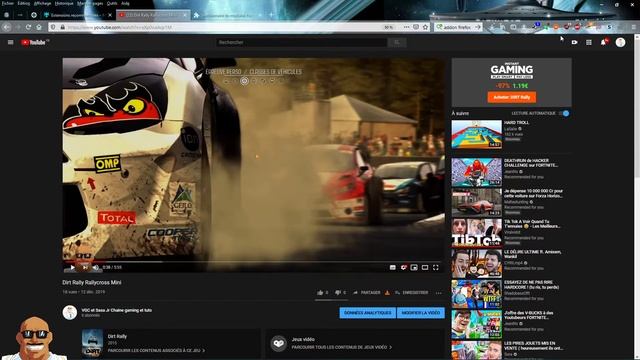Open the Forza Horizon video title
The width and height of the screenshot is (640, 360).
[x=533, y=193]
